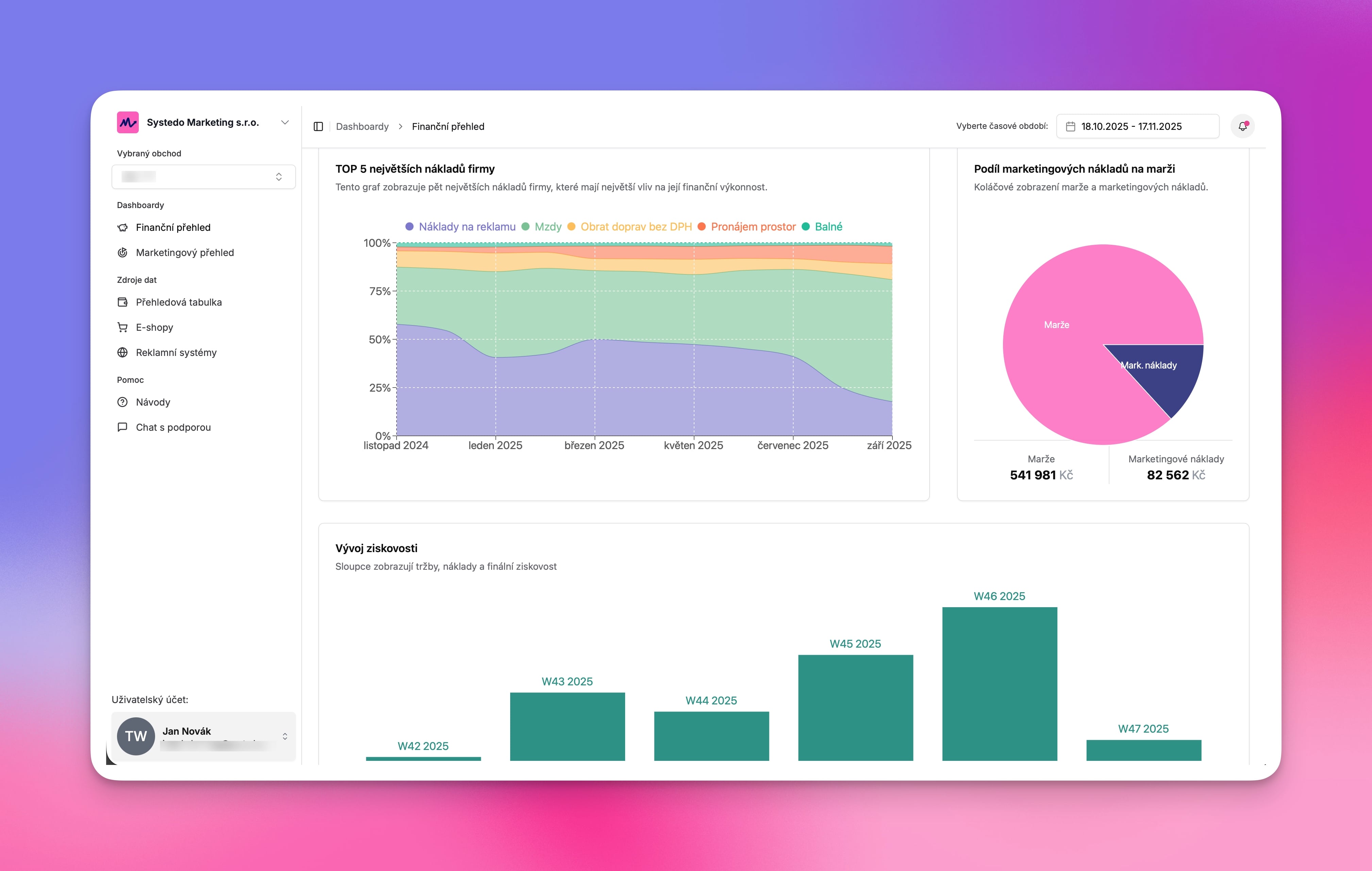
Task: Click the Reklamní systémy globe icon
Action: (122, 352)
